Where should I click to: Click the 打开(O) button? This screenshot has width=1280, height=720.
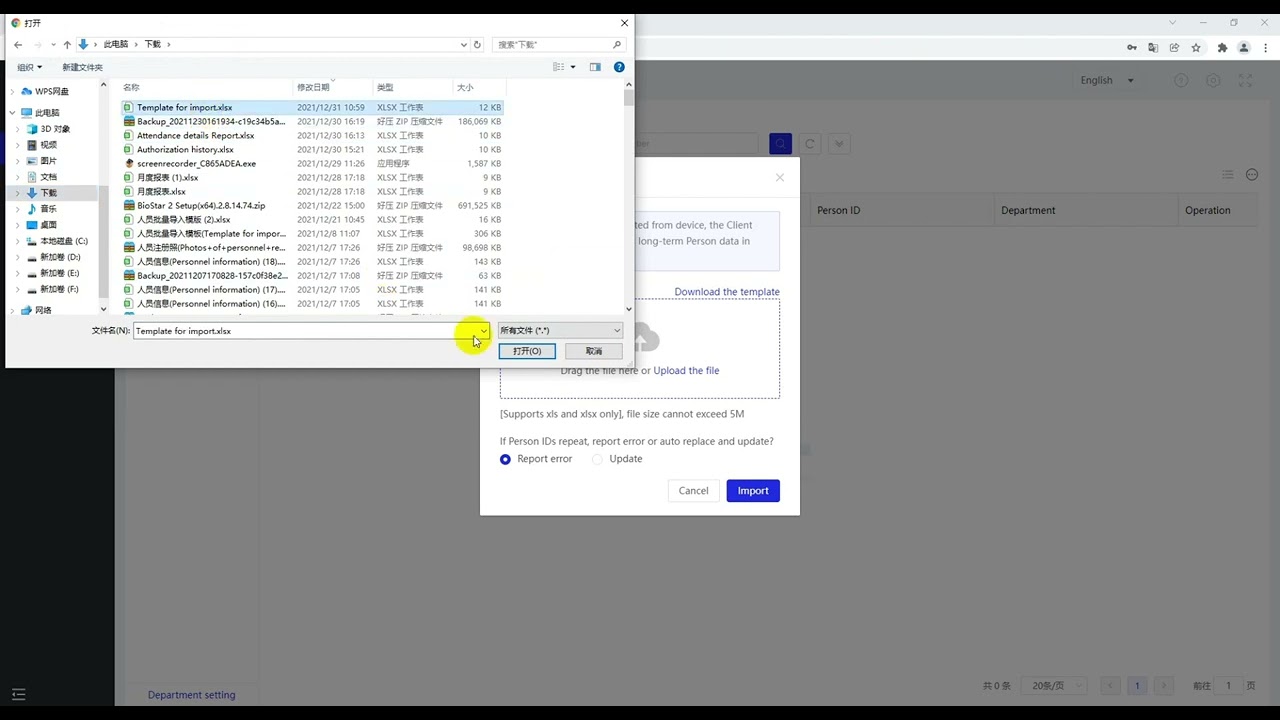527,351
